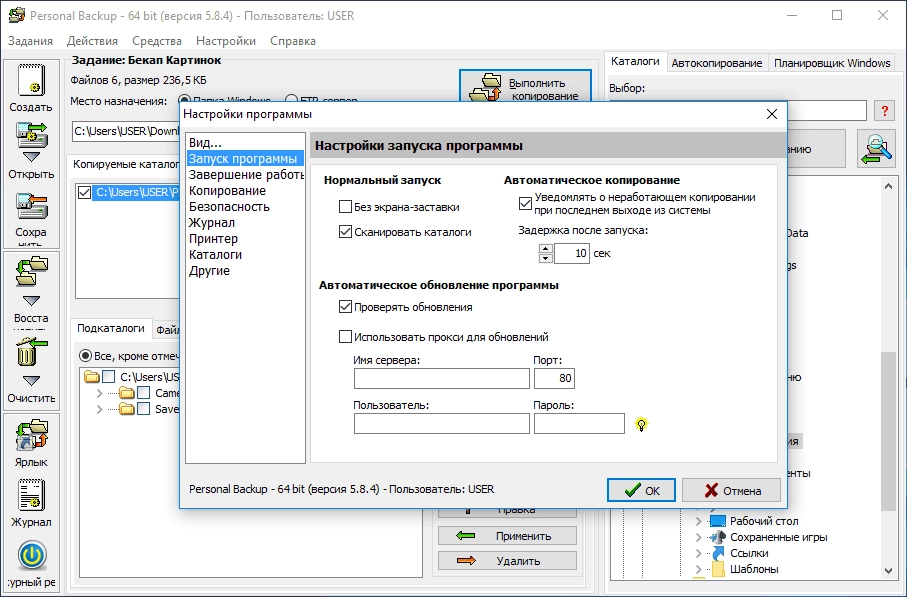Click Выполнить копирование button
The height and width of the screenshot is (597, 907).
tap(525, 87)
